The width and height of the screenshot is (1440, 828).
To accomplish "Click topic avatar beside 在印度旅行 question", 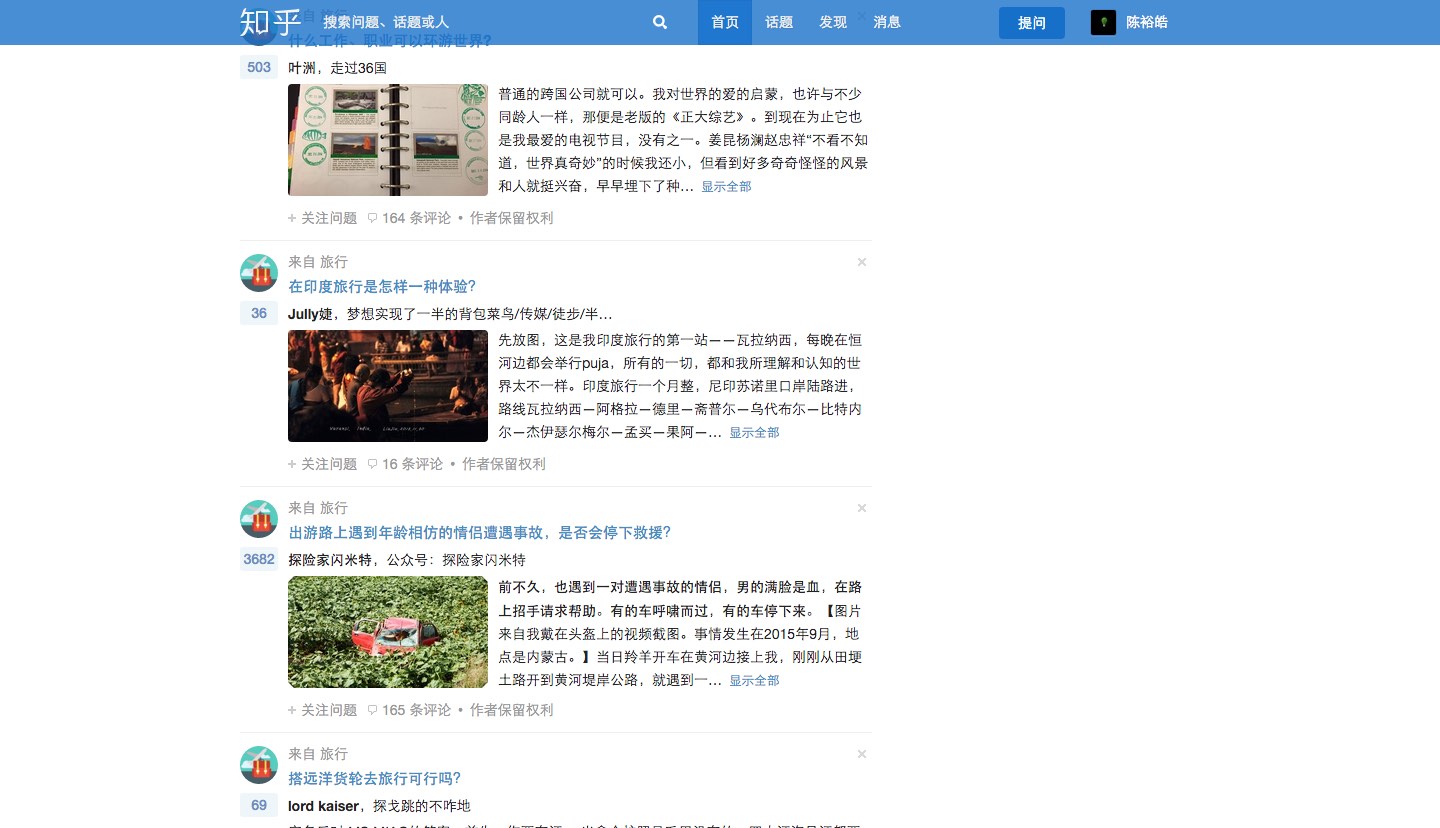I will click(259, 272).
